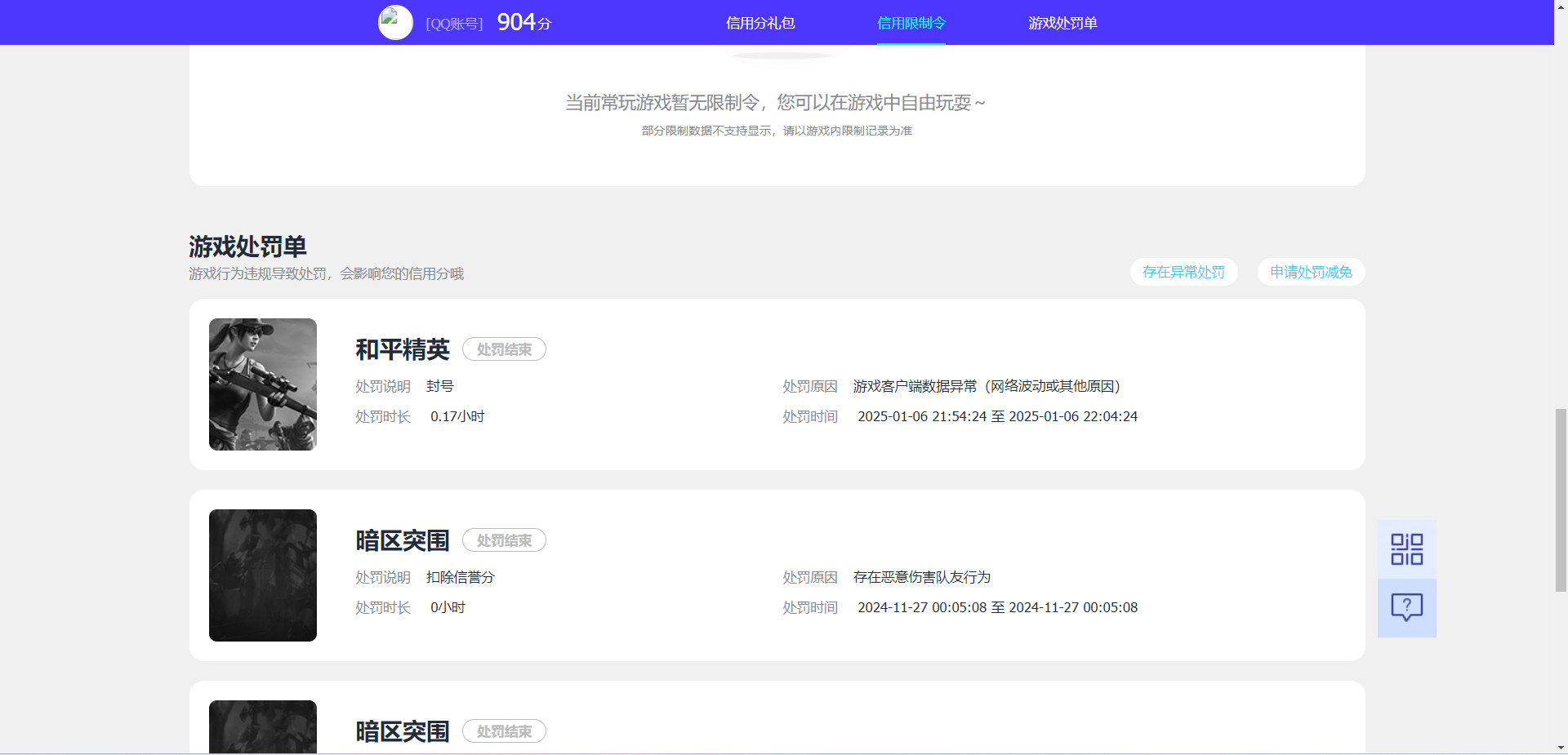Click penalty time 2024-11-27 00:05:08 range
Screen dimensions: 1568x755
pos(997,607)
